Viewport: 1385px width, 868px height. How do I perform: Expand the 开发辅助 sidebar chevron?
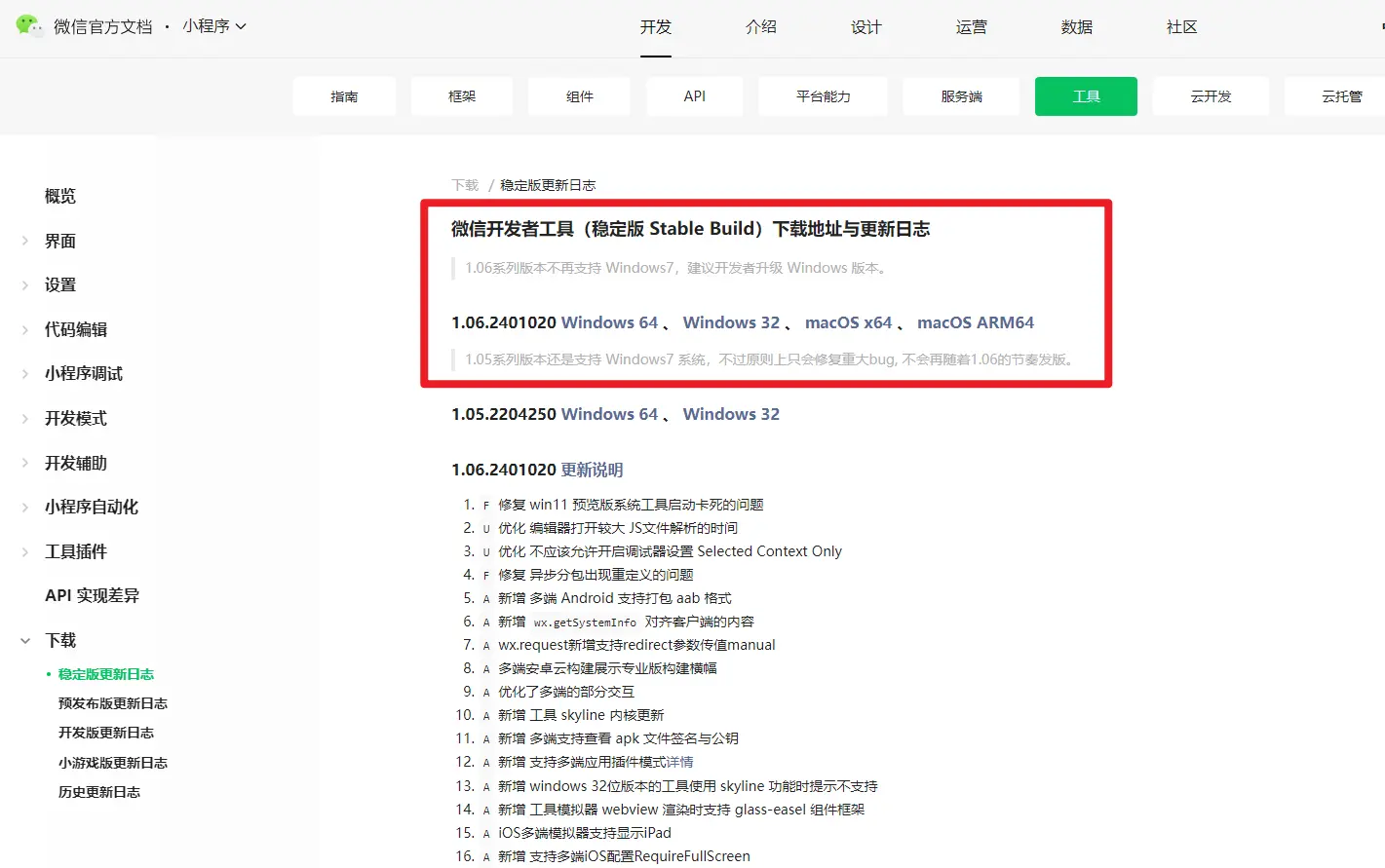[x=25, y=463]
